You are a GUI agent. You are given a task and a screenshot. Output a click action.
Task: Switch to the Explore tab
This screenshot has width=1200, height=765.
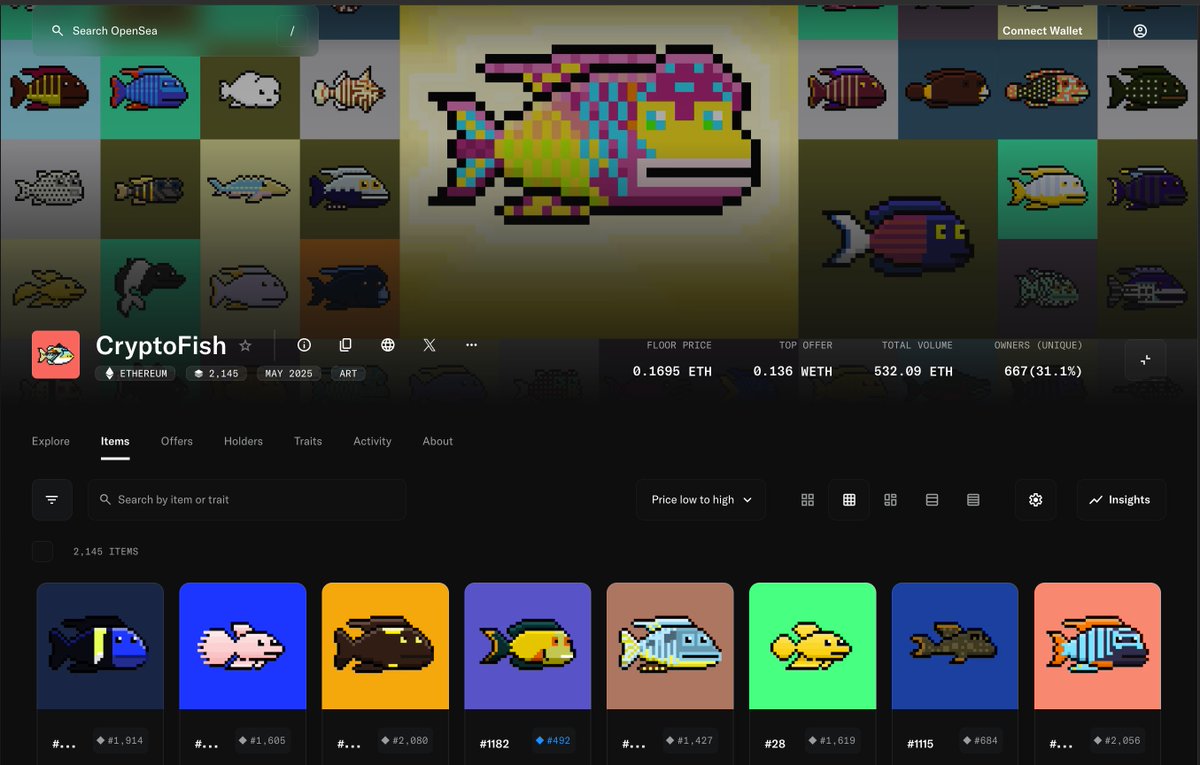coord(51,441)
